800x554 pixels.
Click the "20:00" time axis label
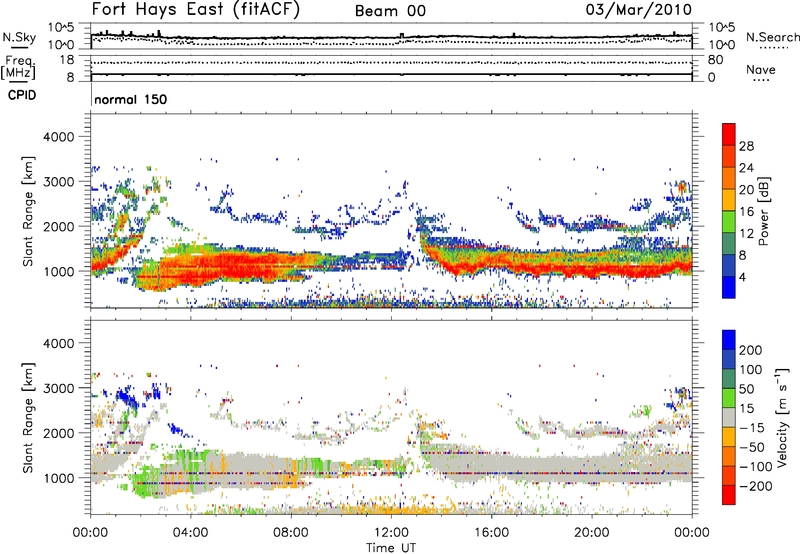pos(592,533)
